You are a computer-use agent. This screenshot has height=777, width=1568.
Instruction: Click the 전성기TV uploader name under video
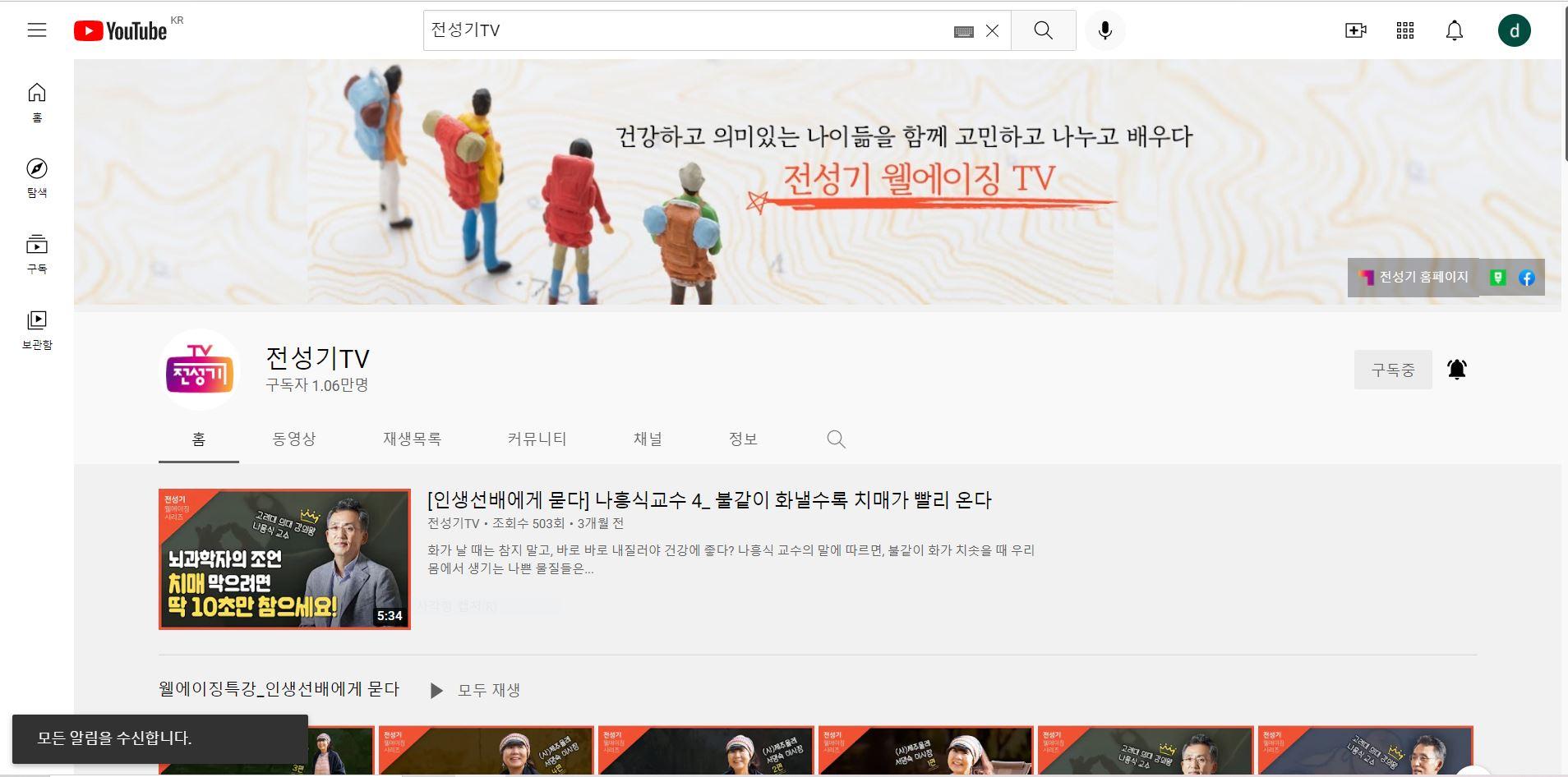tap(453, 523)
